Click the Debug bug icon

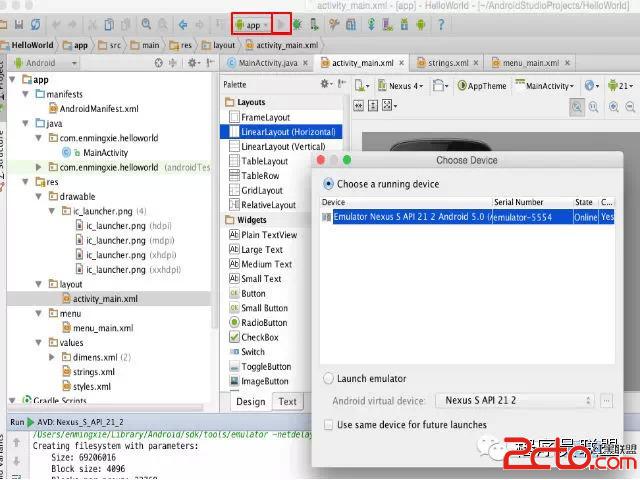[298, 25]
